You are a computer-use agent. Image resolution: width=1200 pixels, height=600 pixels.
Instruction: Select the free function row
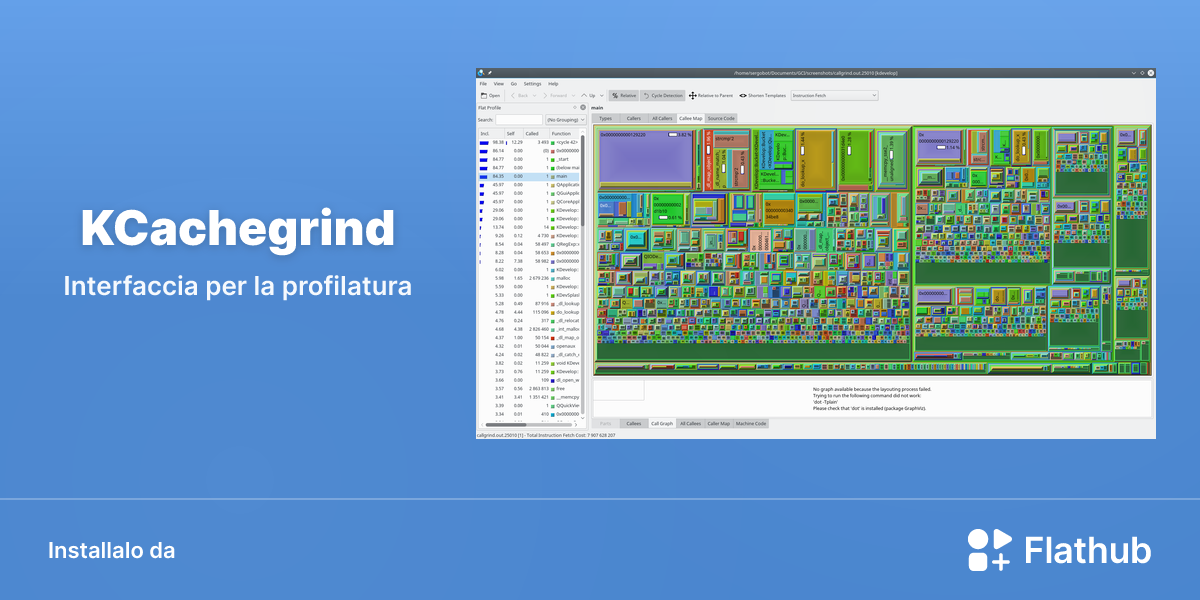tap(528, 389)
